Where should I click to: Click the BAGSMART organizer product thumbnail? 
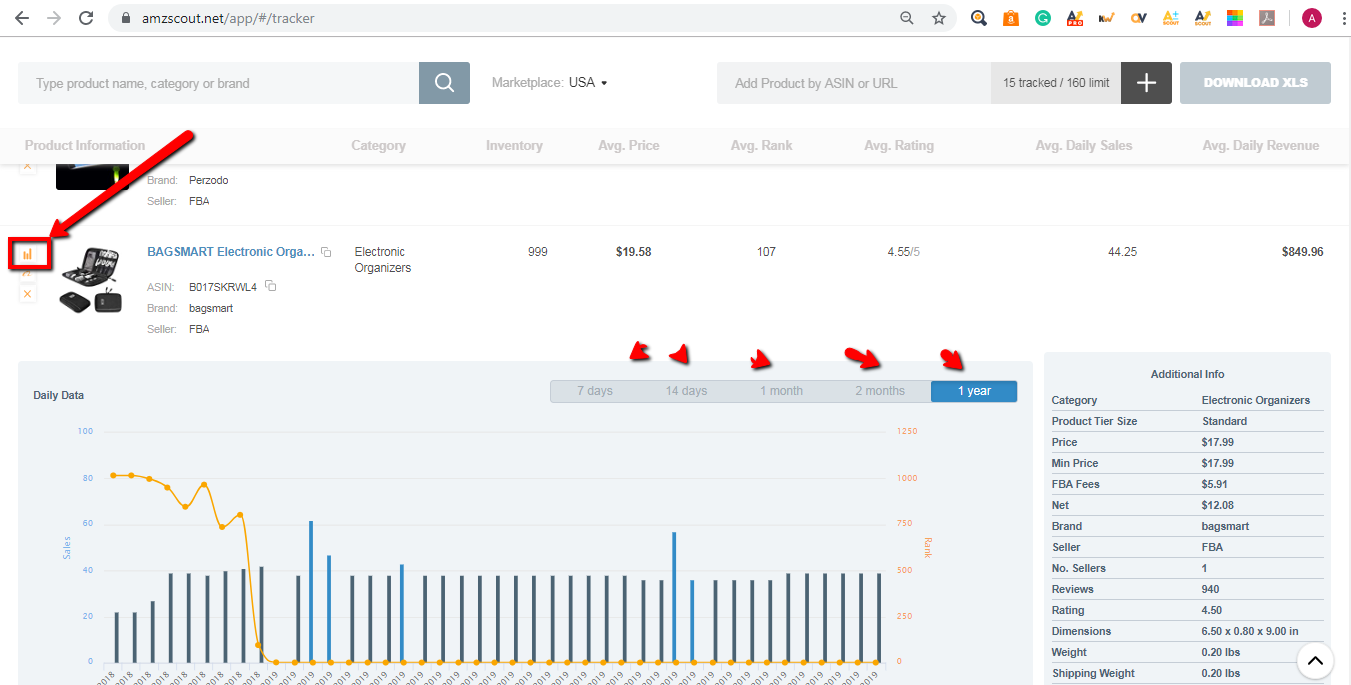coord(89,280)
